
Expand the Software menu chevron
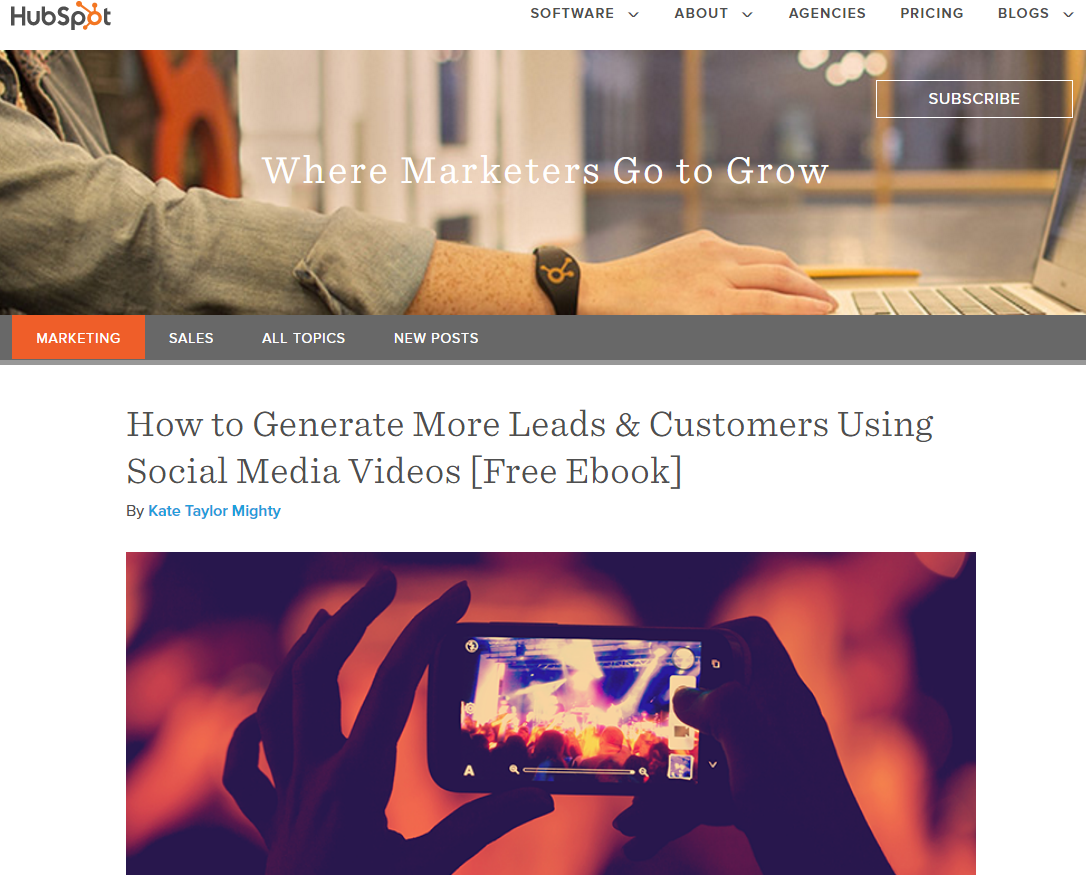633,15
